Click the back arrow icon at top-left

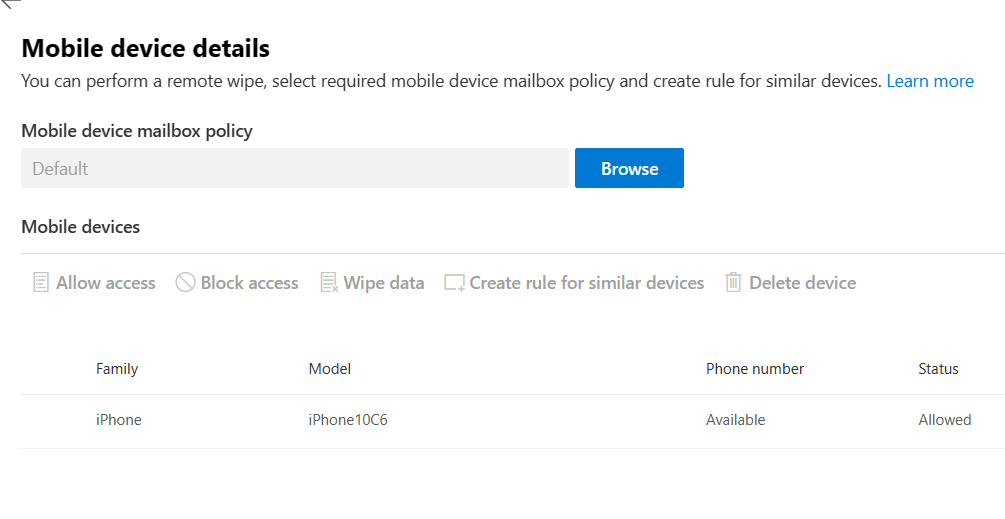[x=10, y=5]
